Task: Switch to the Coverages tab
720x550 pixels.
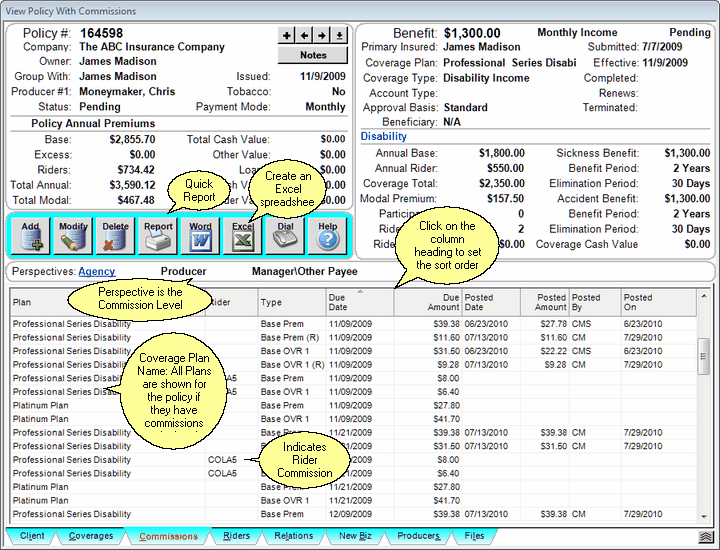Action: click(91, 536)
